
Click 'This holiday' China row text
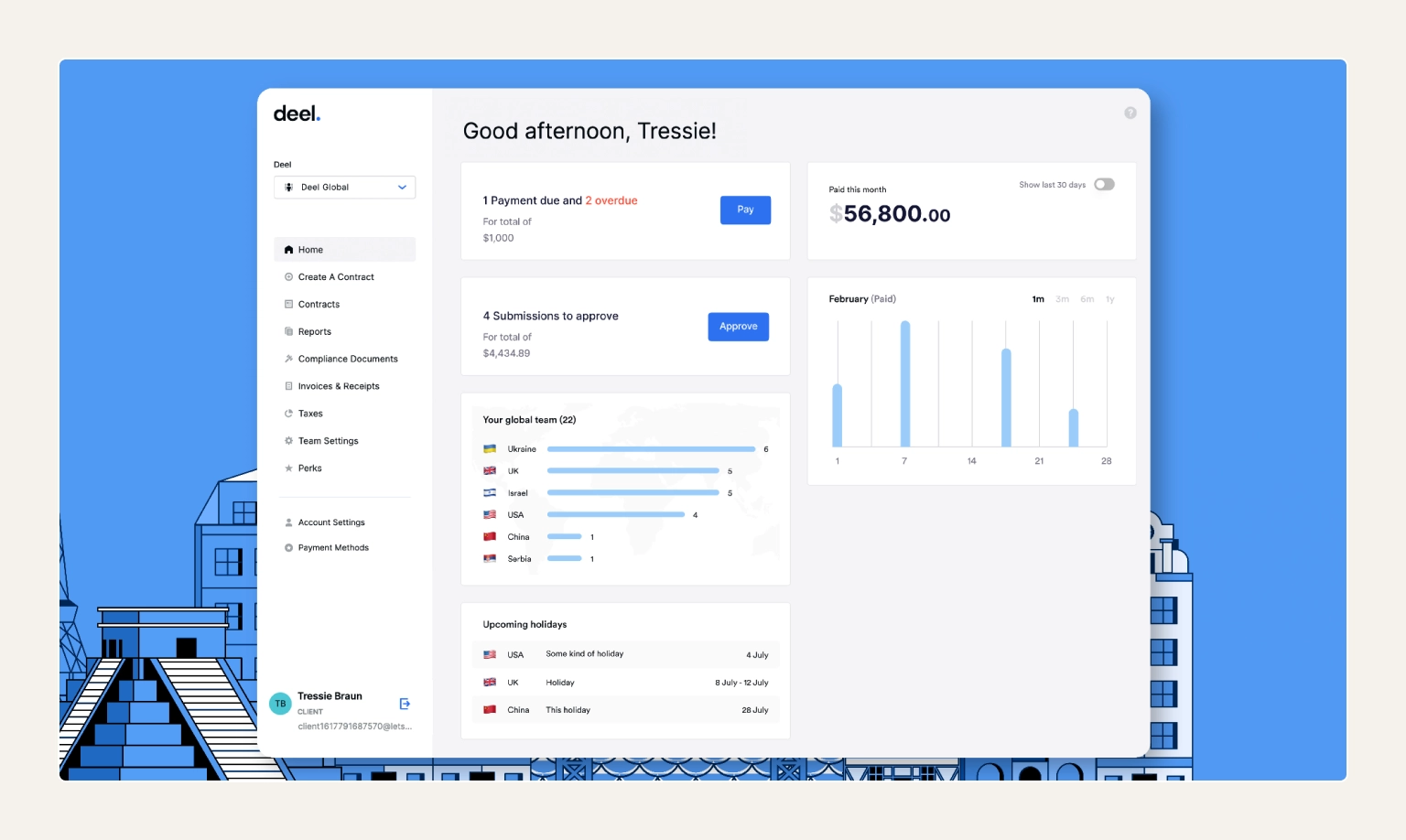click(x=568, y=710)
